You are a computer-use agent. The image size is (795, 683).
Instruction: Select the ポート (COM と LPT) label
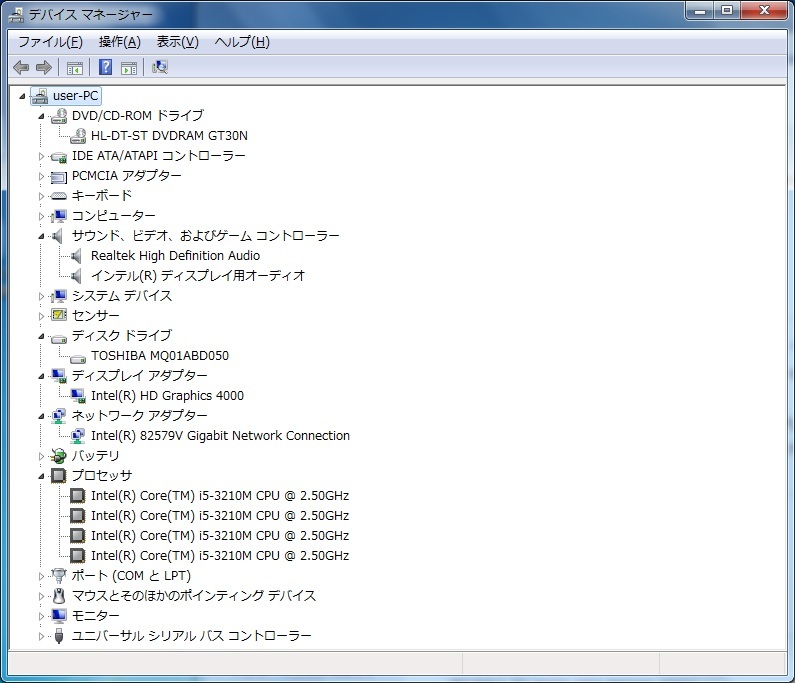pyautogui.click(x=131, y=576)
